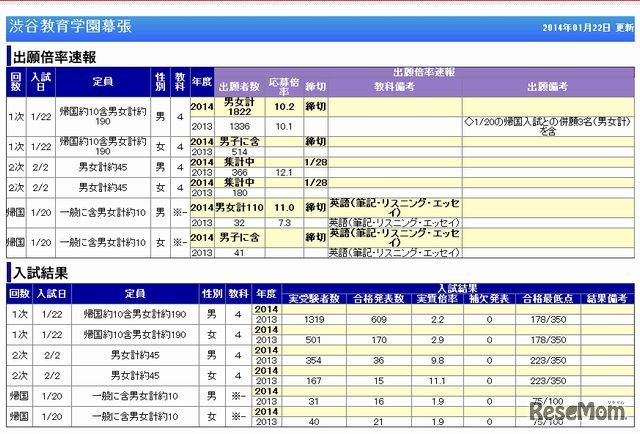The height and width of the screenshot is (434, 640).
Task: Select the 1319 examinees cell
Action: (x=314, y=319)
